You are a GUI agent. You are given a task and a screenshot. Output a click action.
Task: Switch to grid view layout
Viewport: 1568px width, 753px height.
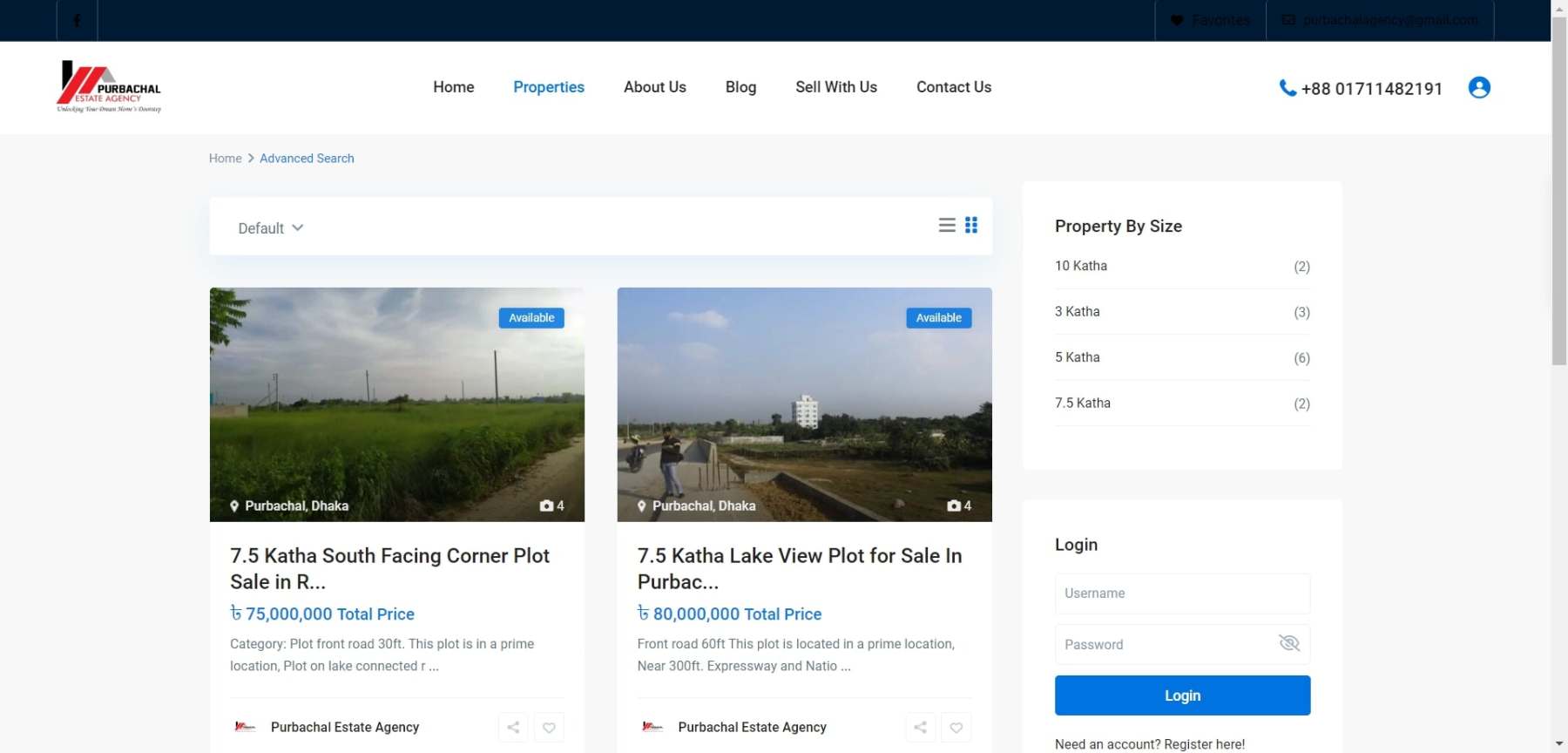pyautogui.click(x=971, y=225)
